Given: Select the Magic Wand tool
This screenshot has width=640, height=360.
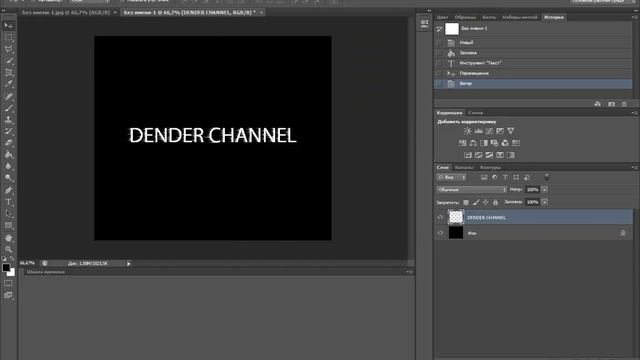Looking at the screenshot, I should point(9,61).
